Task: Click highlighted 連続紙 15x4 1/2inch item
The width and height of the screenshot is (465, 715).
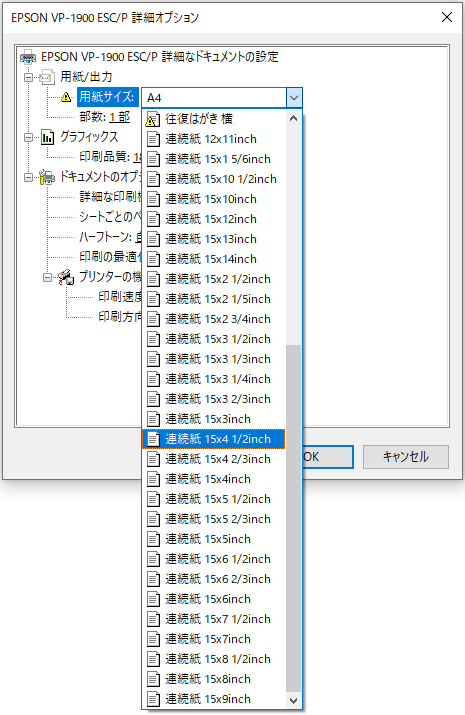Action: 213,439
